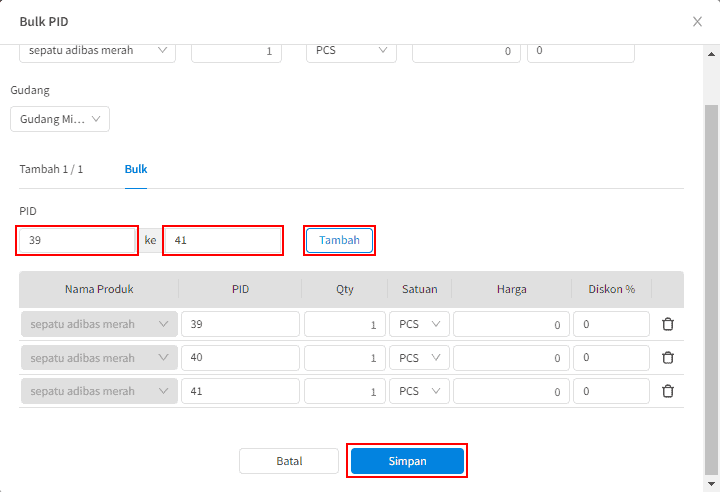Click the Satuan column header
720x492 pixels.
coord(419,289)
